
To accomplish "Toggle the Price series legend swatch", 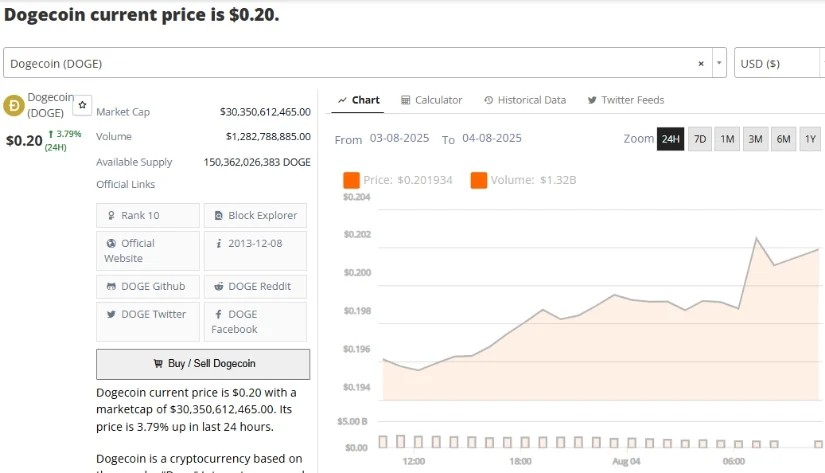I will 351,180.
